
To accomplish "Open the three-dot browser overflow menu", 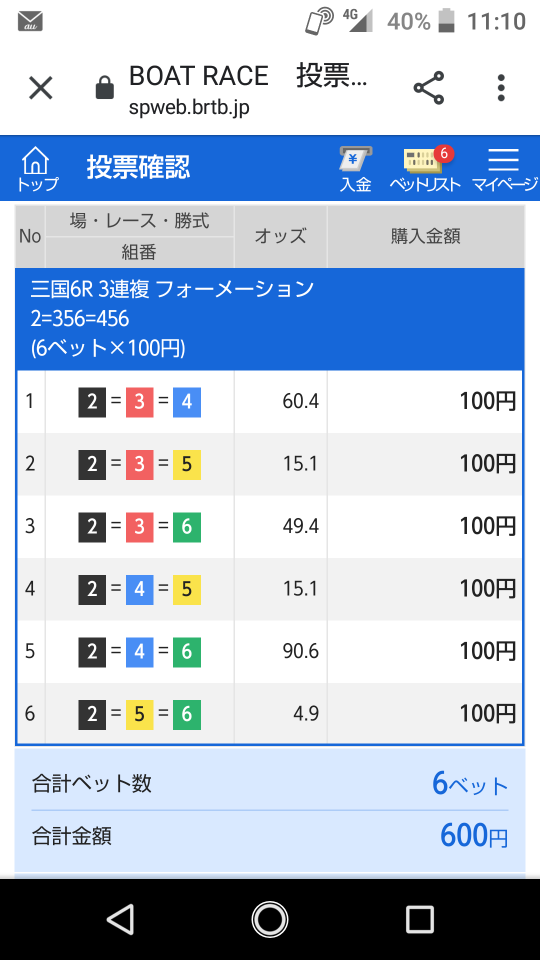I will click(501, 88).
